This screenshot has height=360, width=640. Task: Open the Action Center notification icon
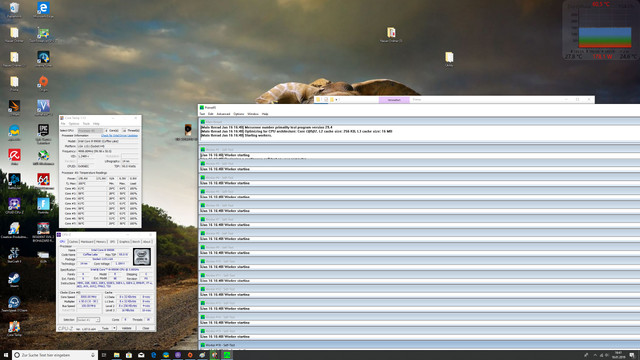[632, 355]
